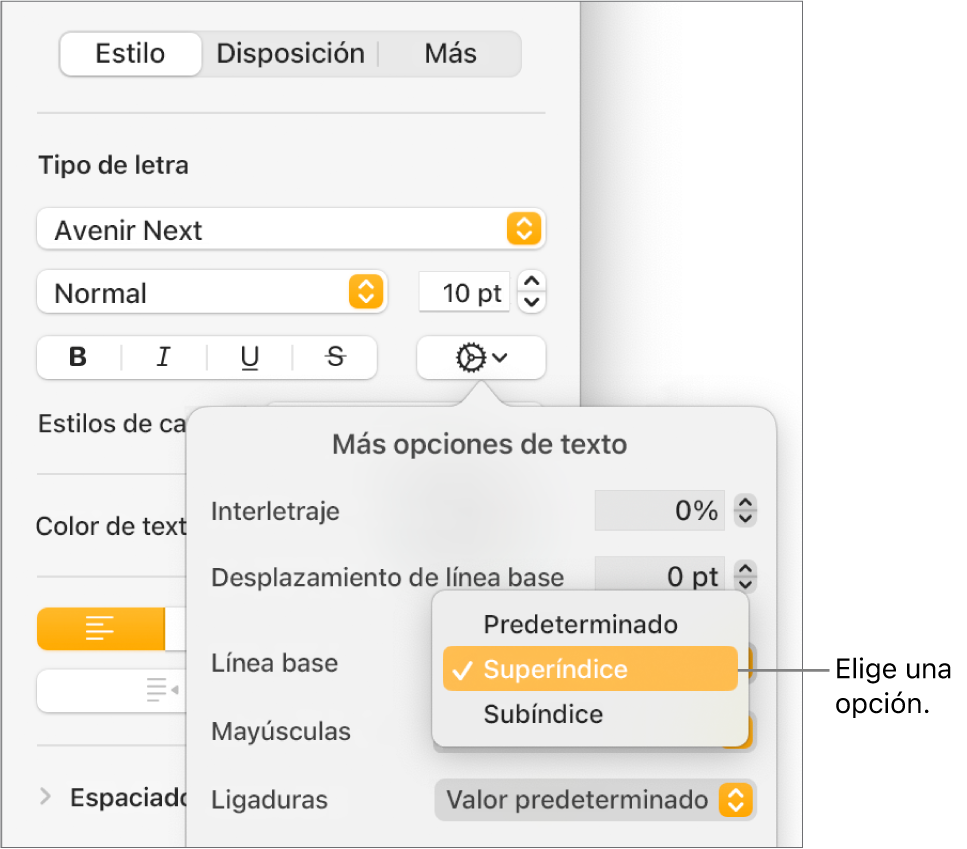The width and height of the screenshot is (967, 849).
Task: Choose Predeterminado baseline option
Action: 580,625
